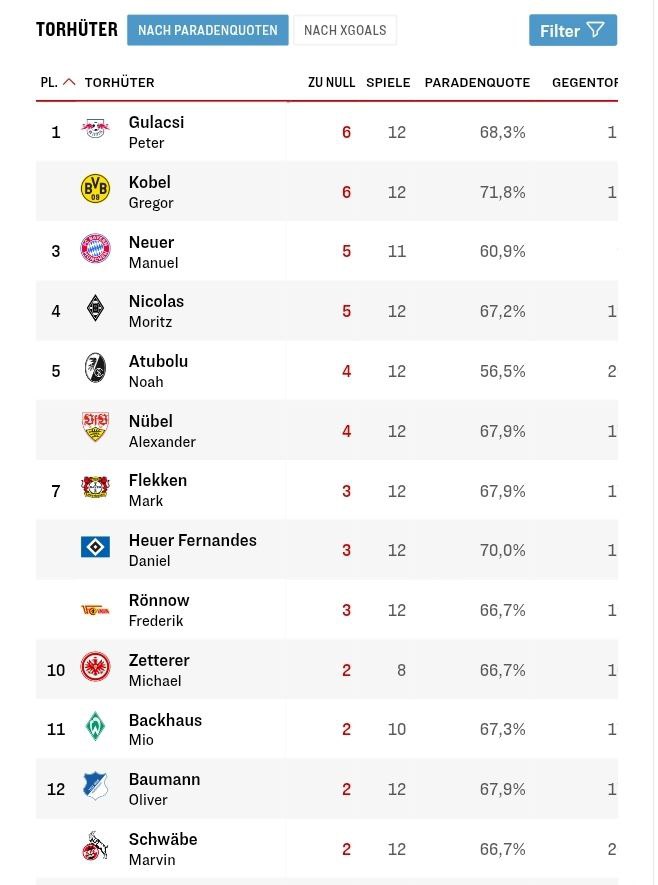Image resolution: width=658 pixels, height=885 pixels.
Task: Click the RB Leipzig club logo
Action: [95, 129]
